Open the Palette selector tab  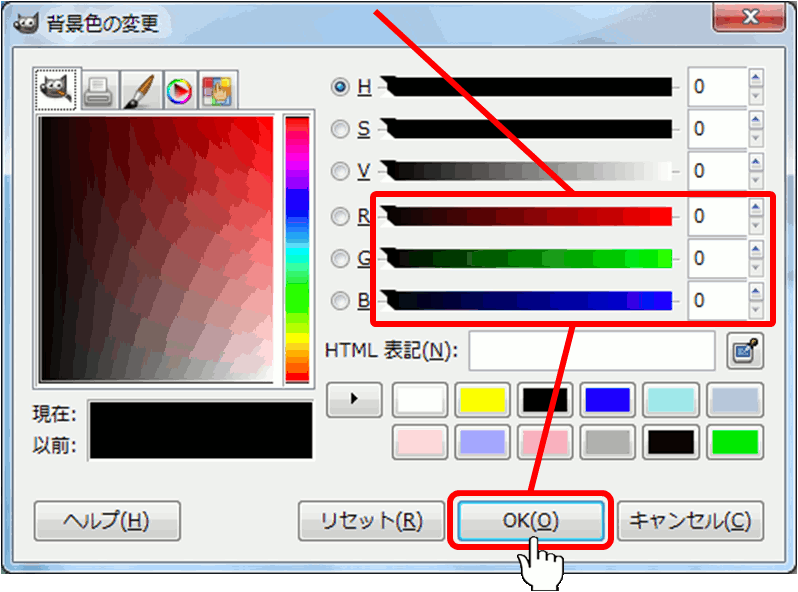coord(217,91)
